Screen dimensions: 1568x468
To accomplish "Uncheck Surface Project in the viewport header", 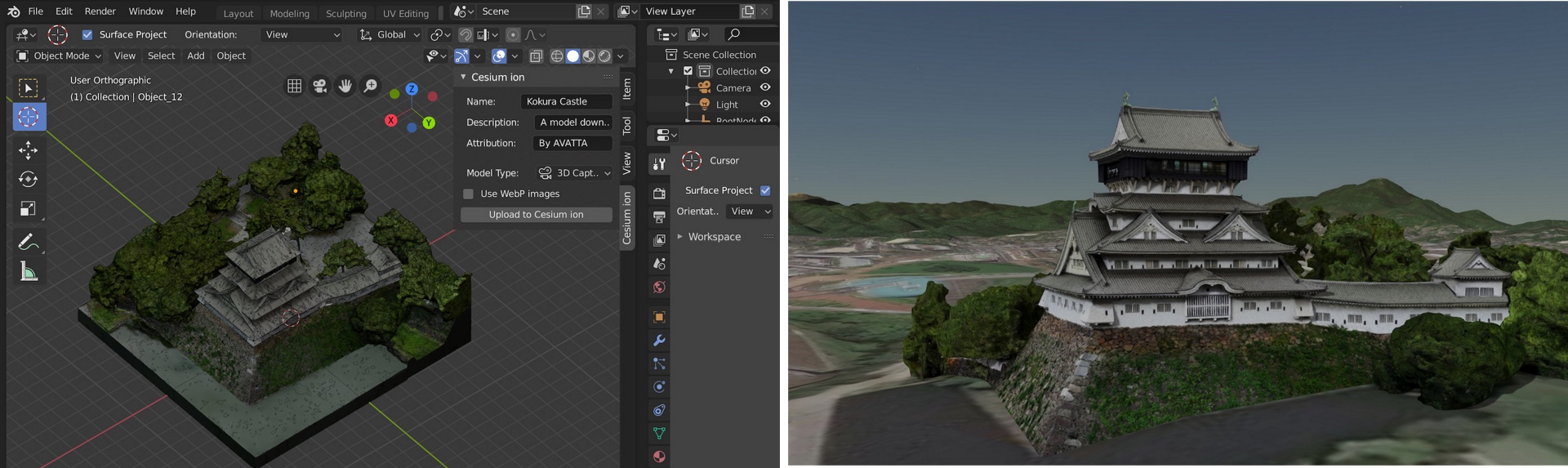I will coord(87,34).
